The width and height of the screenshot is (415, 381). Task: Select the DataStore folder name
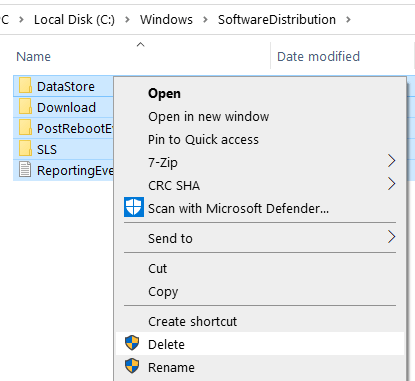(66, 87)
